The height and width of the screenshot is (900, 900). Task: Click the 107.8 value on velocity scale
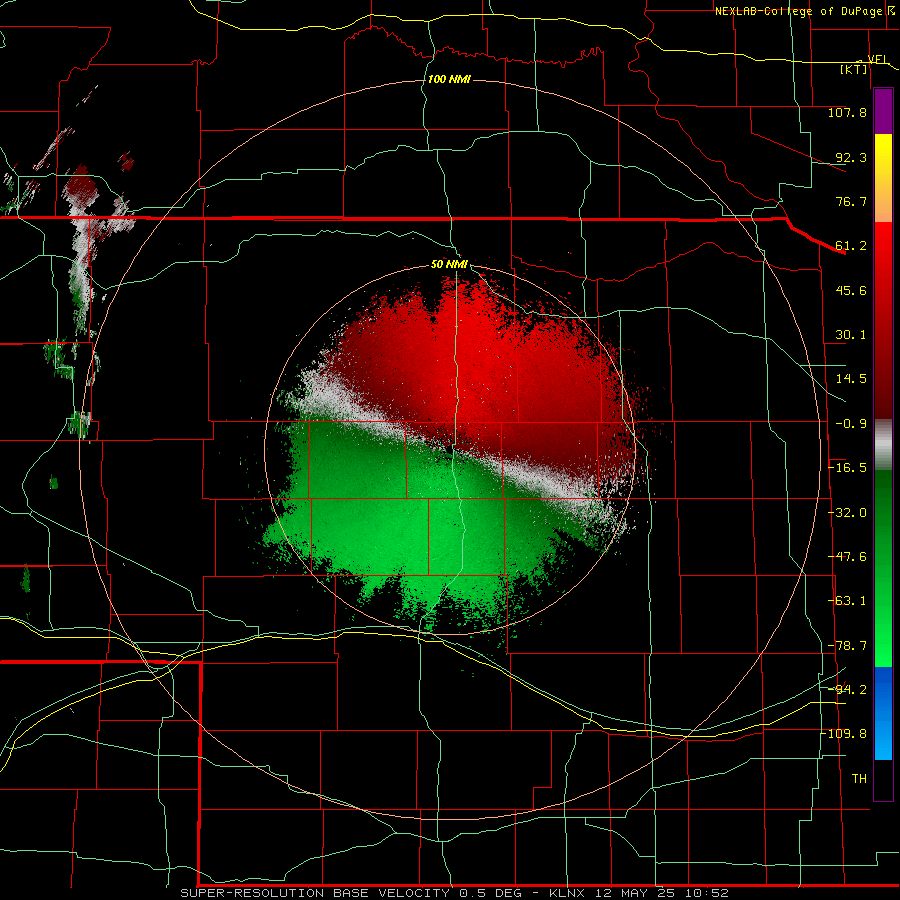click(847, 112)
